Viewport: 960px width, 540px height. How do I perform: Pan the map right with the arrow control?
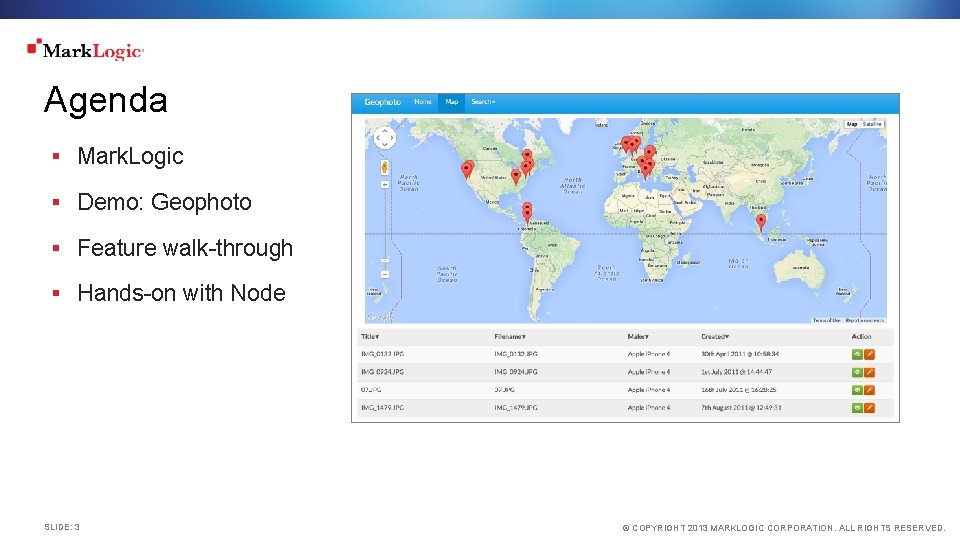[392, 138]
